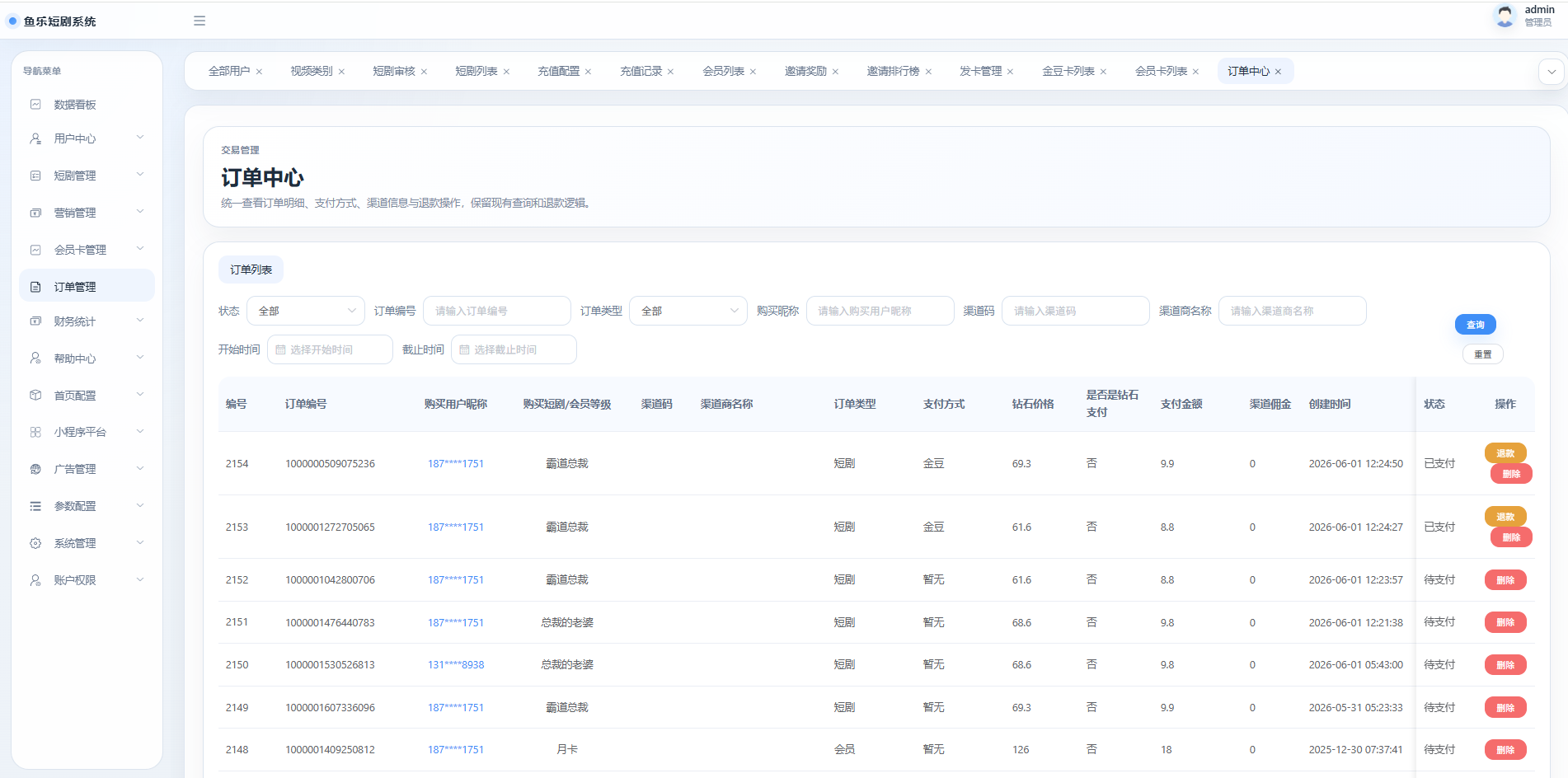
Task: Open the 订单管理 sidebar icon
Action: point(35,287)
